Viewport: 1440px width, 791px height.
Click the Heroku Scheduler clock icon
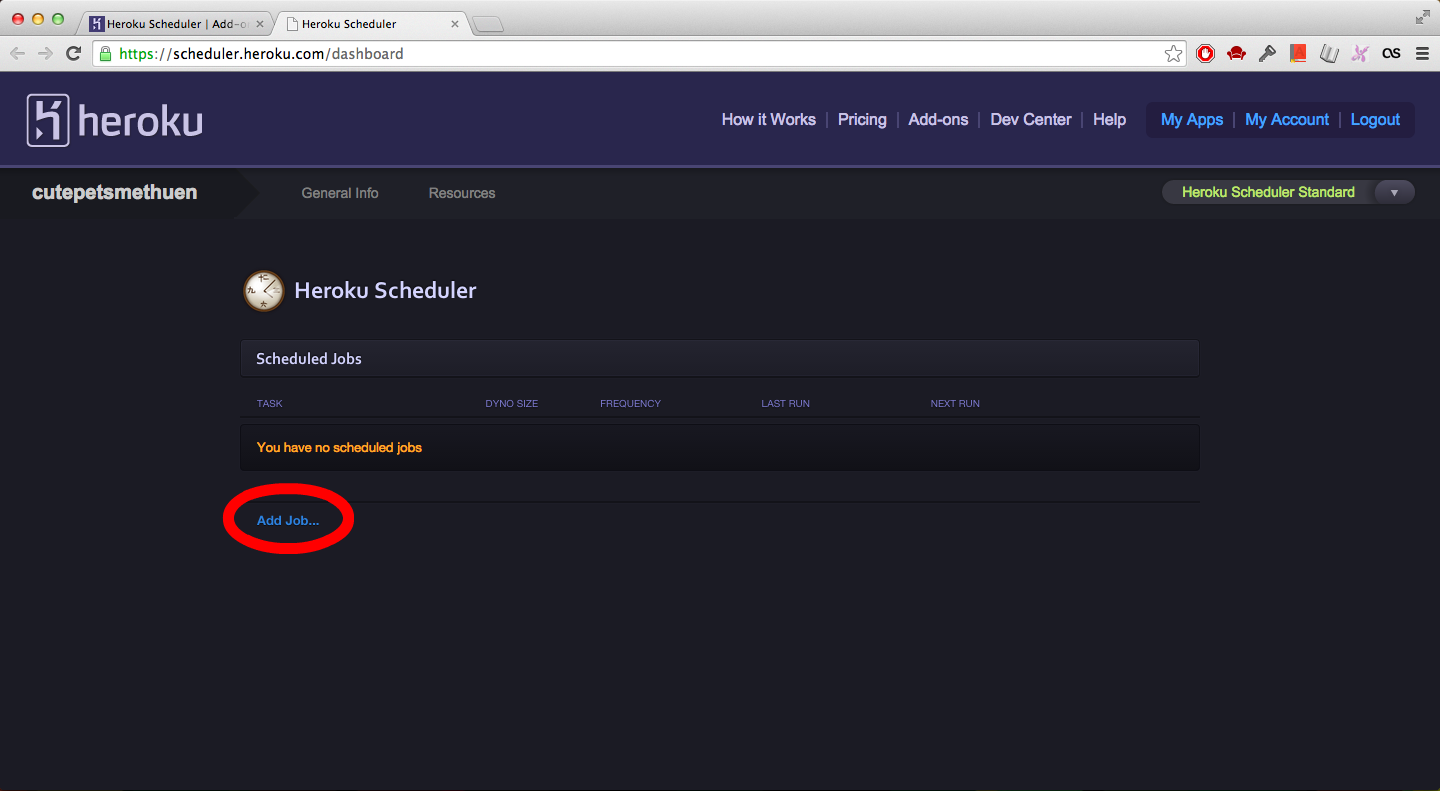pyautogui.click(x=264, y=291)
